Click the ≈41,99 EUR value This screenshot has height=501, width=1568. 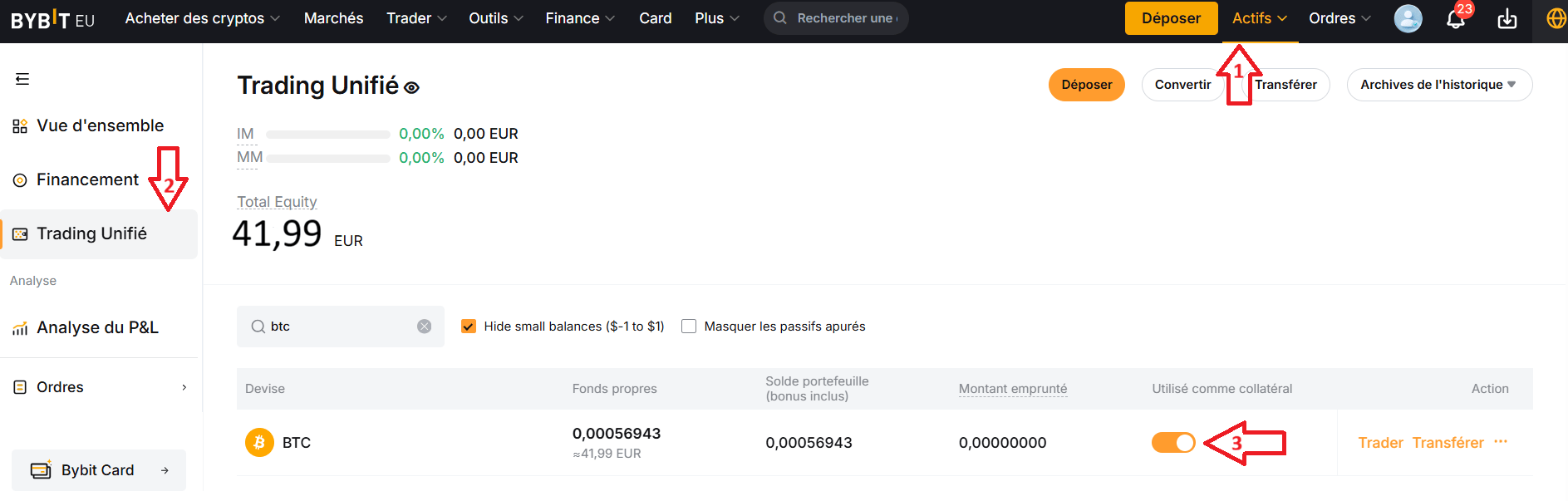tap(607, 454)
